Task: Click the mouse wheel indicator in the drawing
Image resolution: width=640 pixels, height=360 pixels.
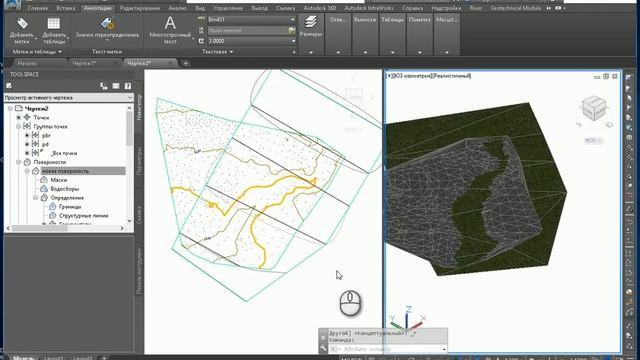Action: (x=350, y=303)
